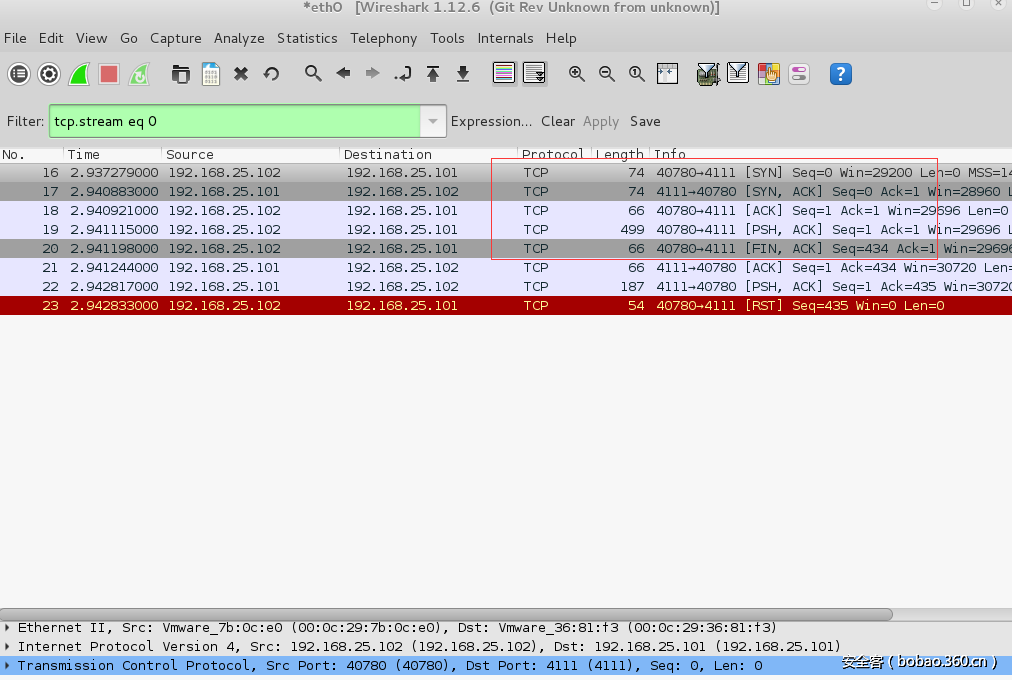Click the Expression... filter button
The width and height of the screenshot is (1012, 680).
click(x=491, y=122)
